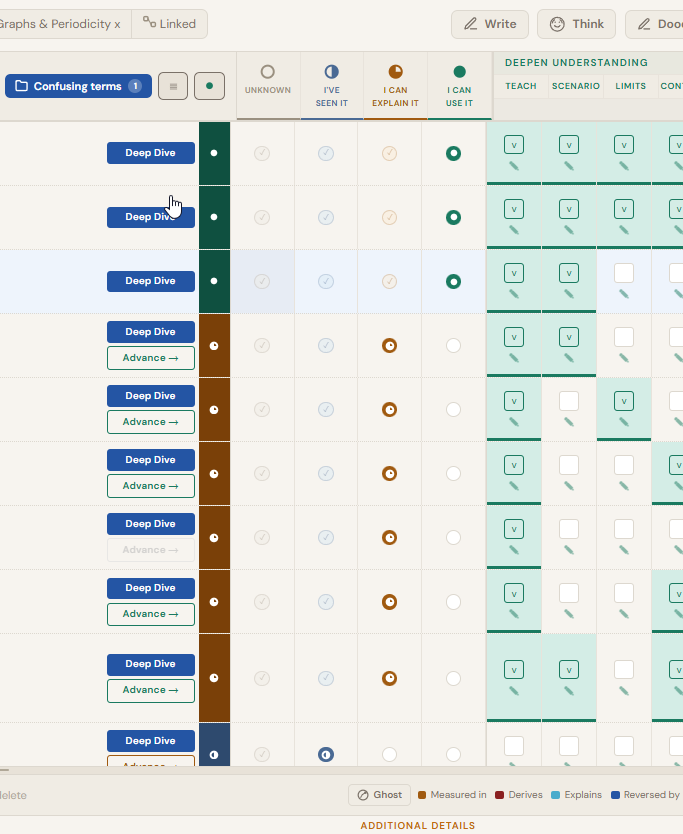Check the Limits box in third row

[624, 273]
